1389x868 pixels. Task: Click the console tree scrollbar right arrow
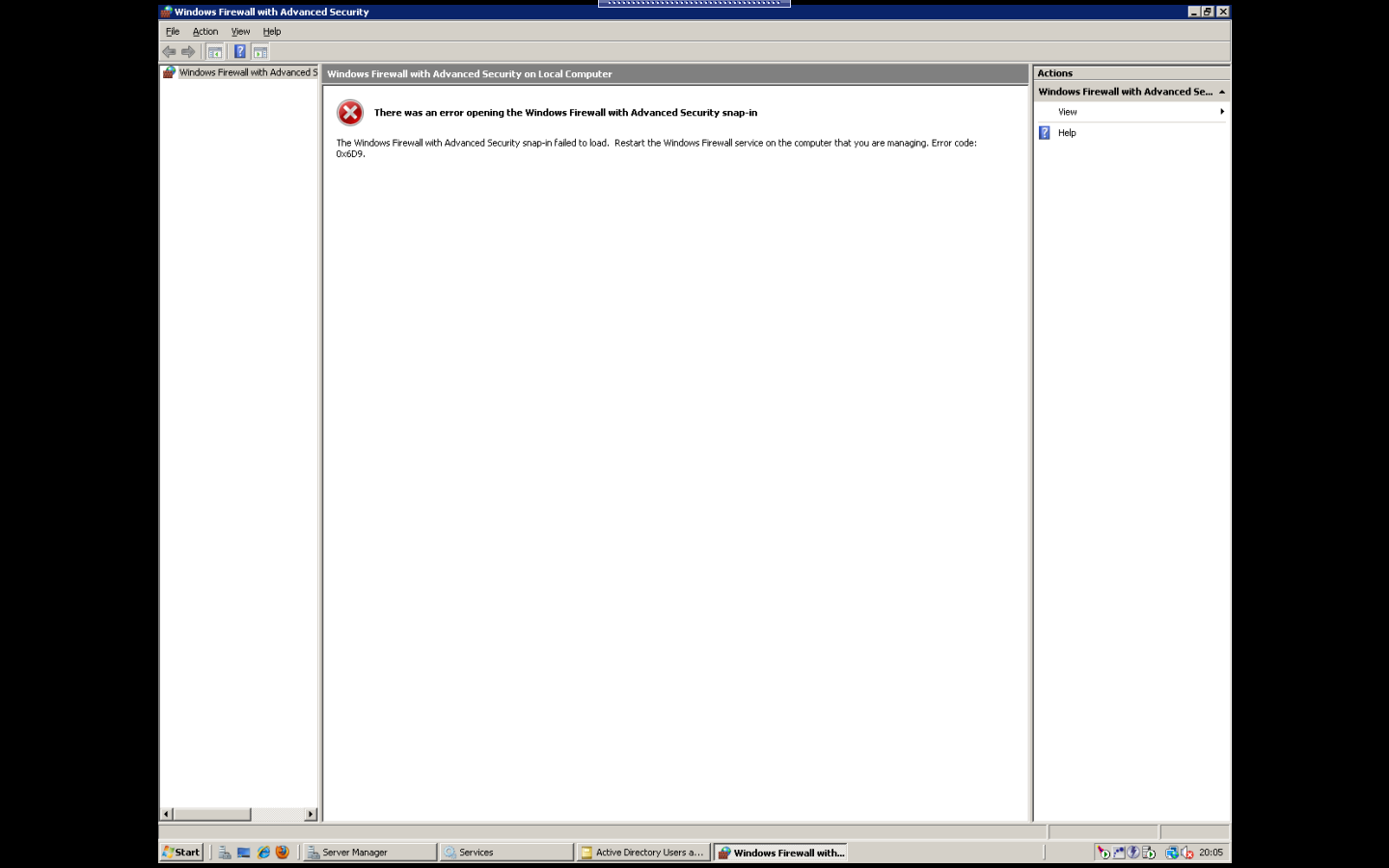(311, 814)
